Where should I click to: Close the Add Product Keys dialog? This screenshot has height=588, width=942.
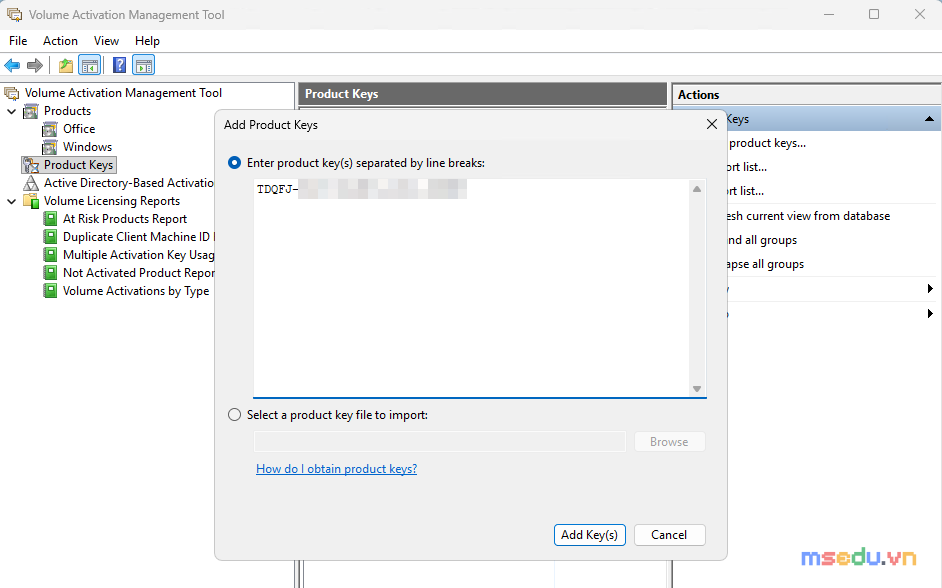tap(712, 124)
